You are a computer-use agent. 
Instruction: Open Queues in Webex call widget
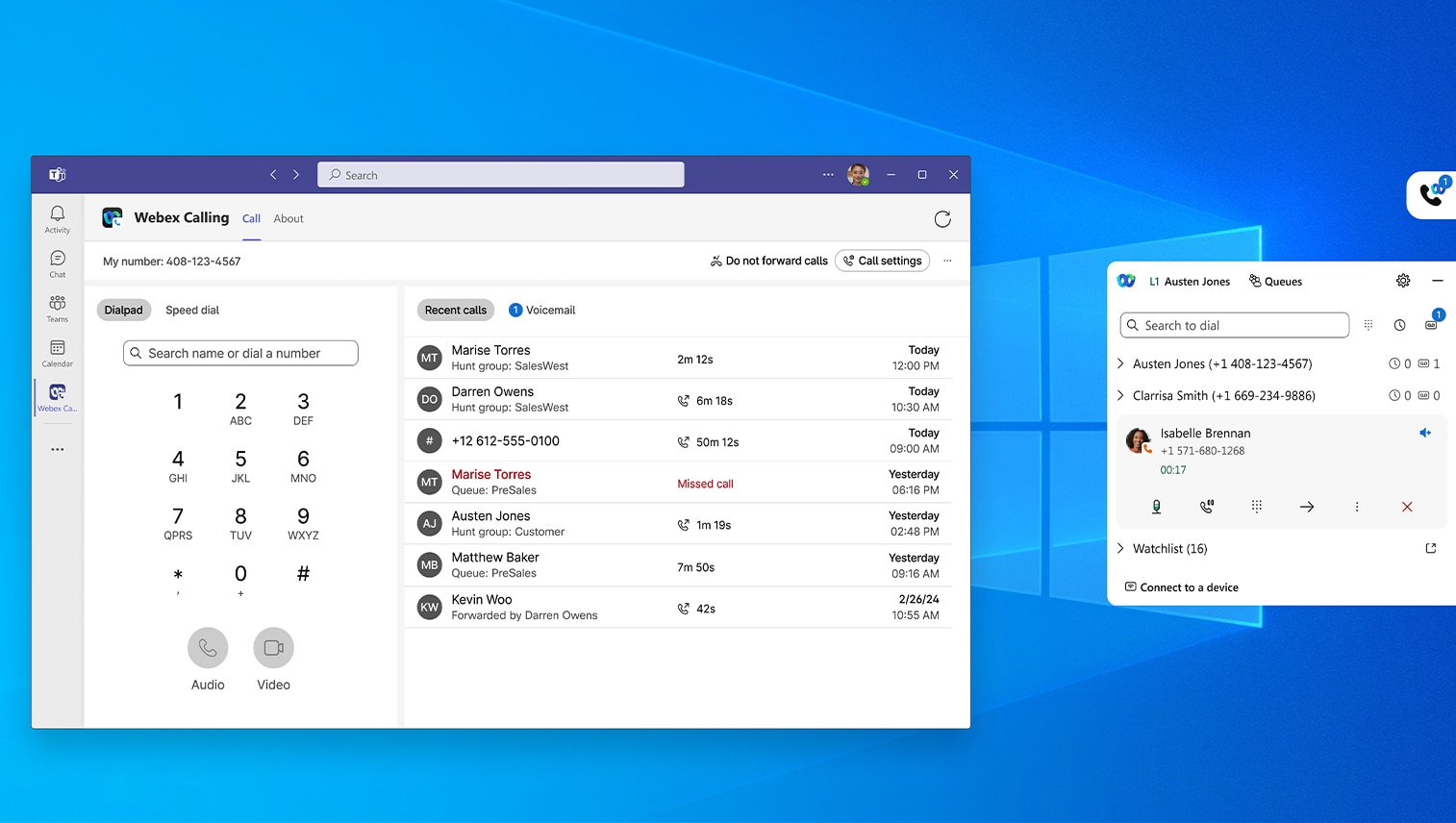coord(1275,281)
